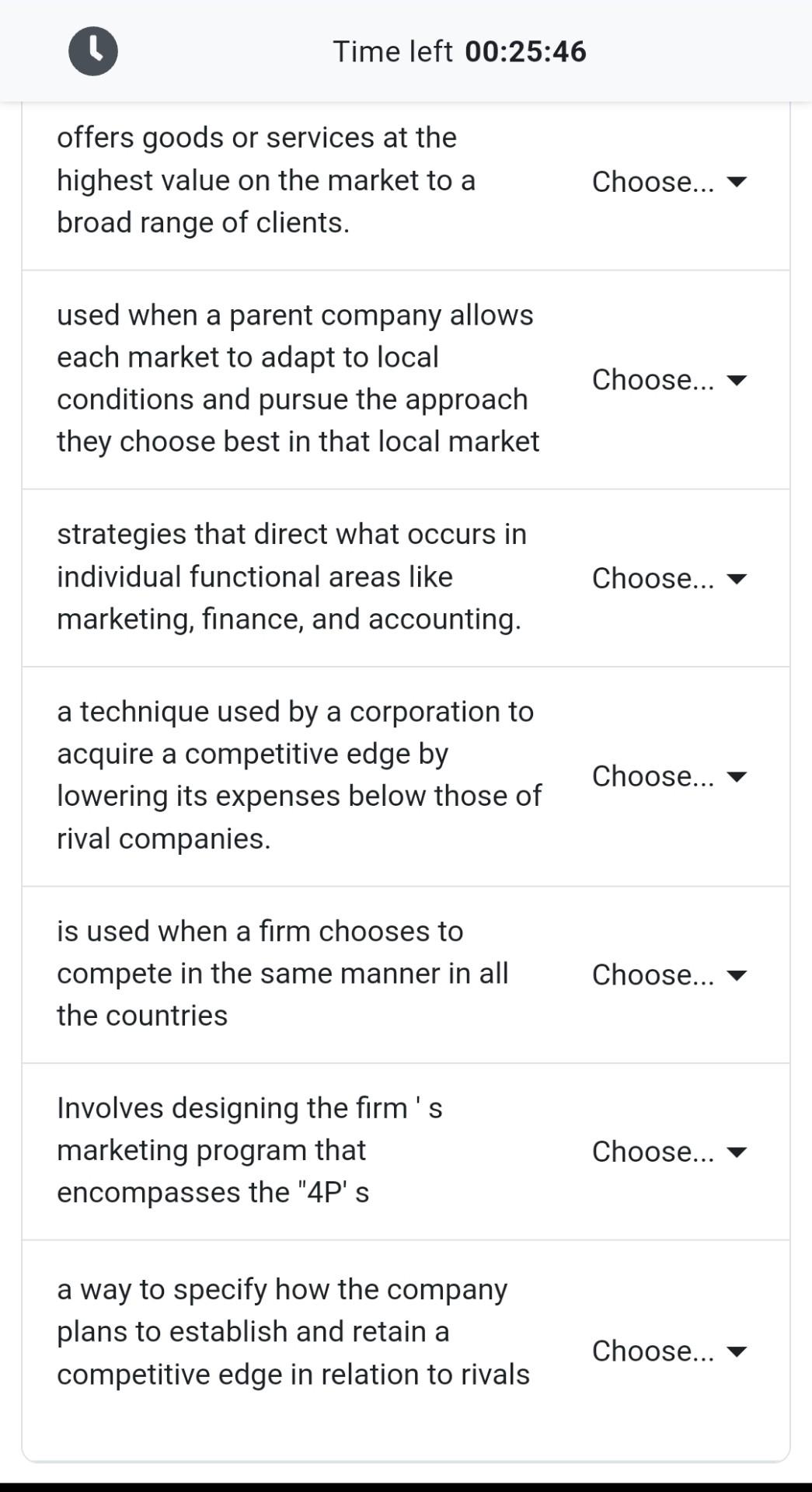The width and height of the screenshot is (812, 1492).
Task: Click the arrow on the same manner question dropdown
Action: 735,974
